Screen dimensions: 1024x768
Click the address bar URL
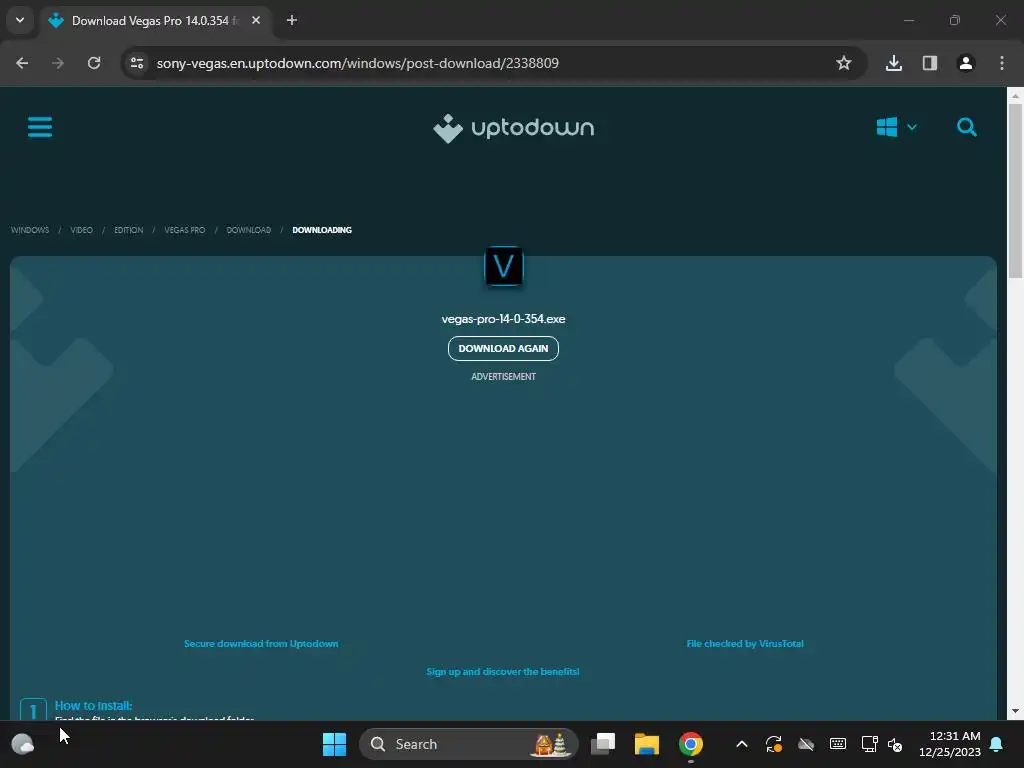[357, 63]
